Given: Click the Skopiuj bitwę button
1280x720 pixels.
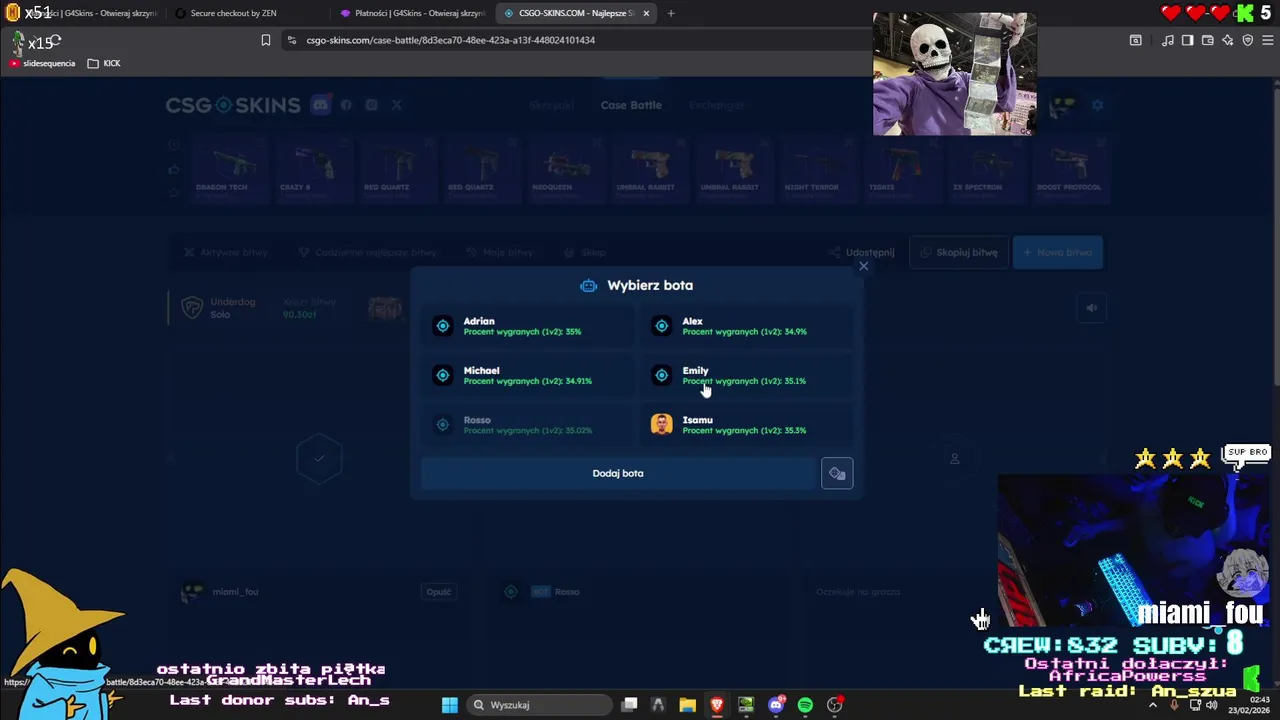Looking at the screenshot, I should [959, 252].
